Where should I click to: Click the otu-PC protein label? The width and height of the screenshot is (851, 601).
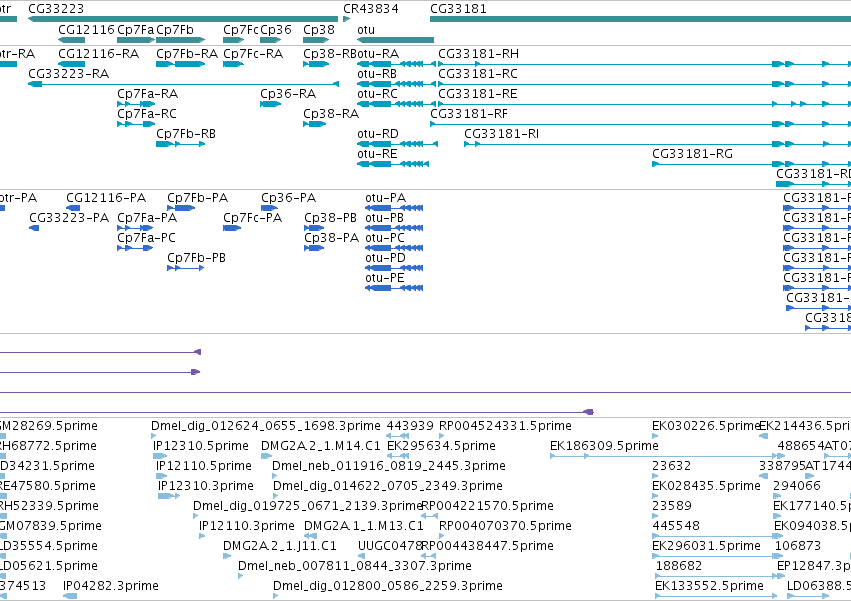point(385,238)
